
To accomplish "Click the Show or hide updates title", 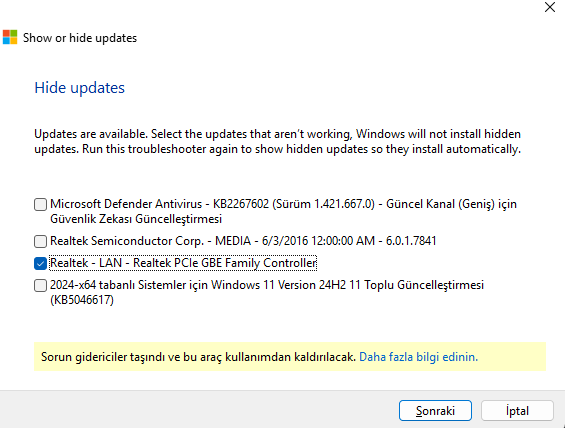I will [80, 38].
